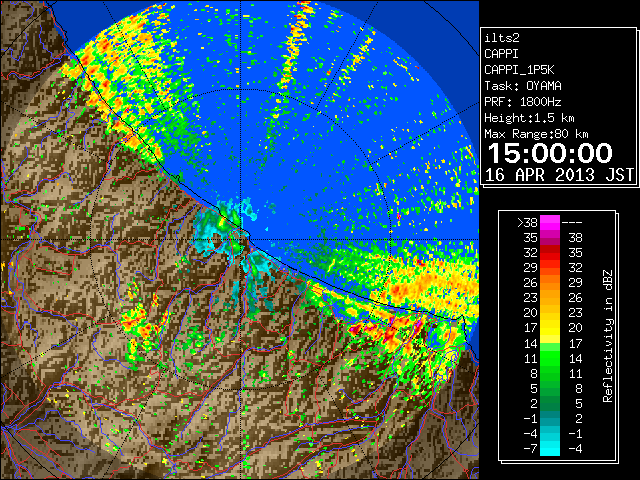Screen dimensions: 640x480
Task: Click the '---' entry at legend top right
Action: pyautogui.click(x=572, y=223)
